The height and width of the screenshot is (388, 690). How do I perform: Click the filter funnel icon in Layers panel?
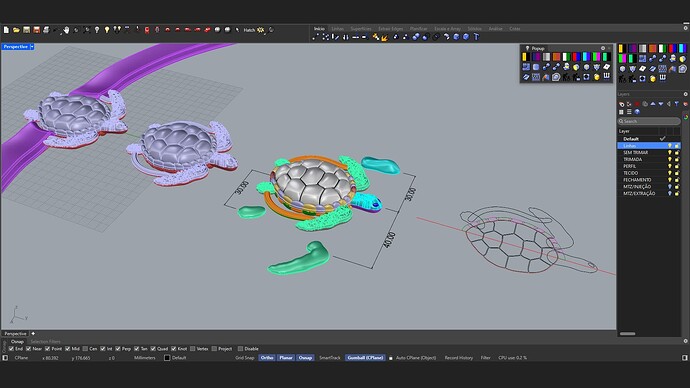point(677,104)
